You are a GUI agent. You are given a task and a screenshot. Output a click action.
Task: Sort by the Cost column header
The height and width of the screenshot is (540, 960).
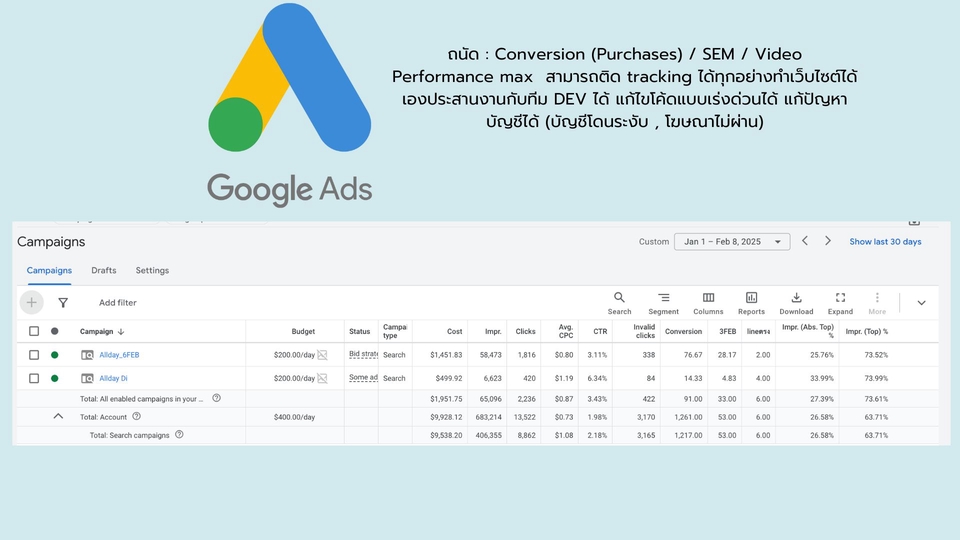[454, 331]
